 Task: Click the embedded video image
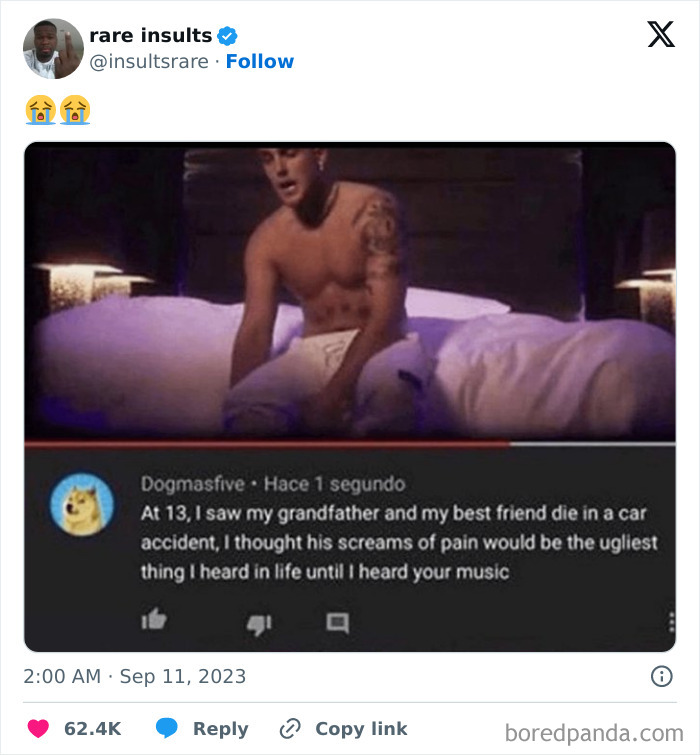pos(350,290)
